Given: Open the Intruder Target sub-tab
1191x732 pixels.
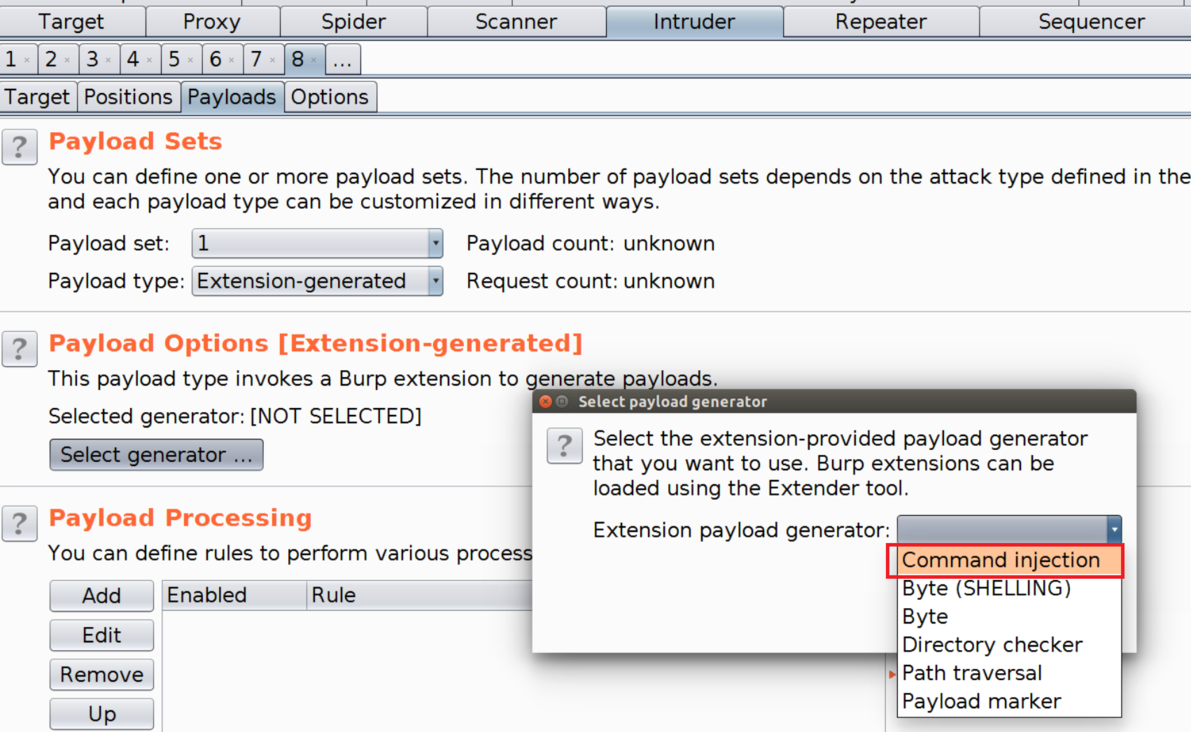Looking at the screenshot, I should (37, 97).
